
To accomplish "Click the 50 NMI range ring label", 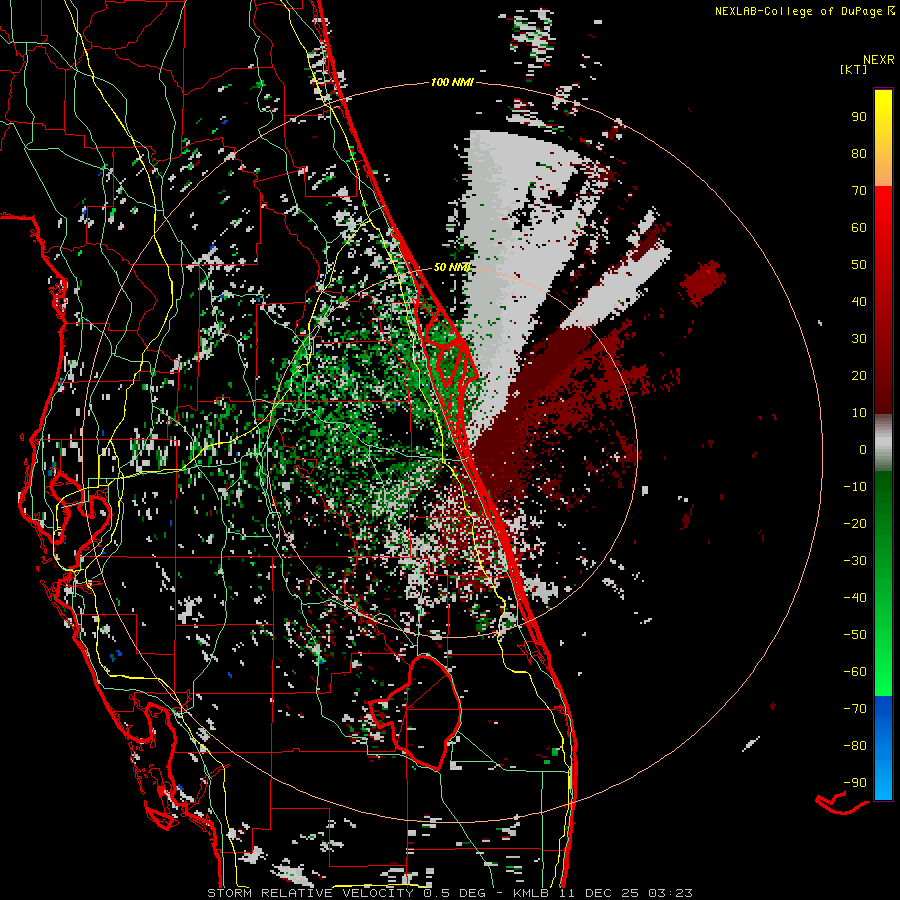I will pyautogui.click(x=452, y=267).
